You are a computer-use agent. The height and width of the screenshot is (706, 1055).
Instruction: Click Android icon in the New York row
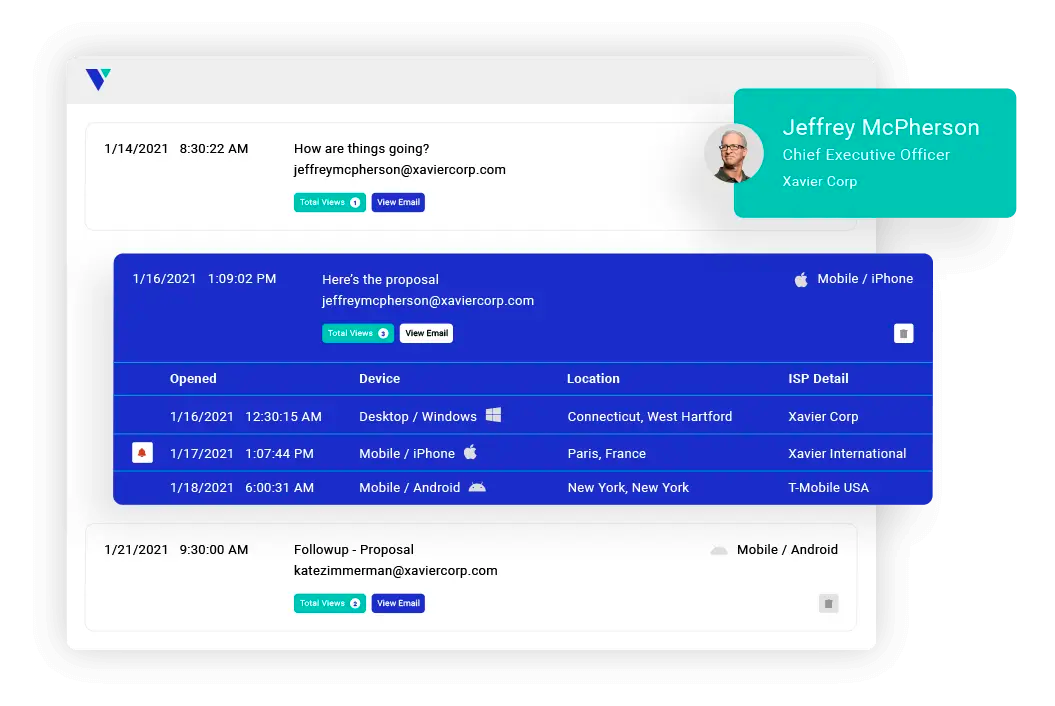point(477,487)
